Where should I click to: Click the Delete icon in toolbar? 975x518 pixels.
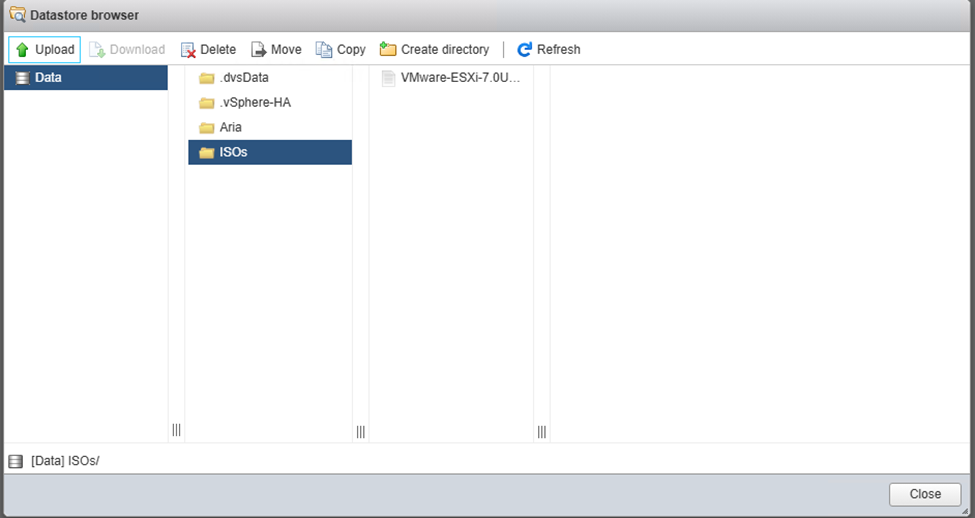pyautogui.click(x=188, y=50)
